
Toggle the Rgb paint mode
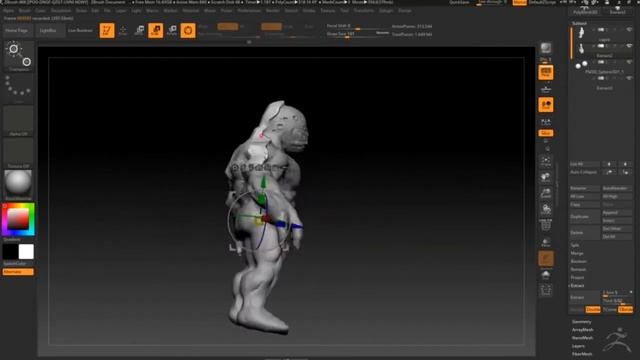coord(228,27)
